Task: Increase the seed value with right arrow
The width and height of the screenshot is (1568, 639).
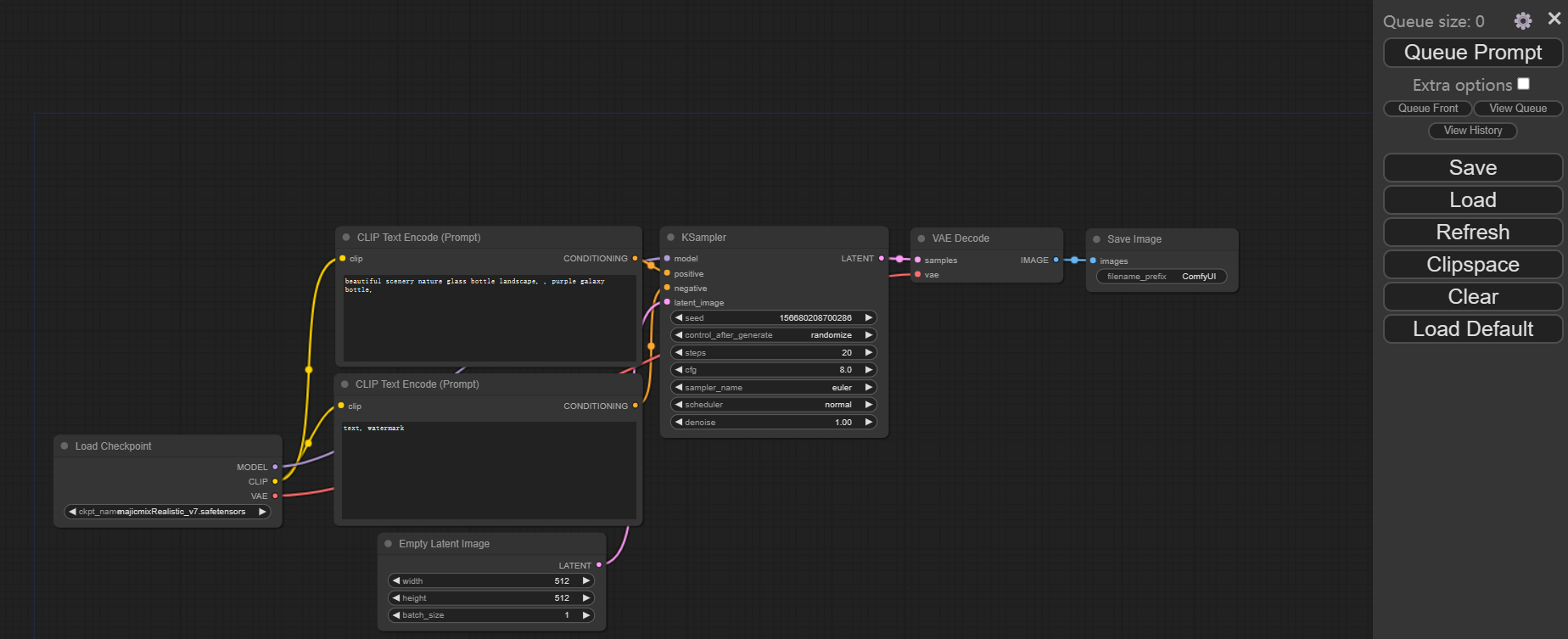Action: (869, 317)
